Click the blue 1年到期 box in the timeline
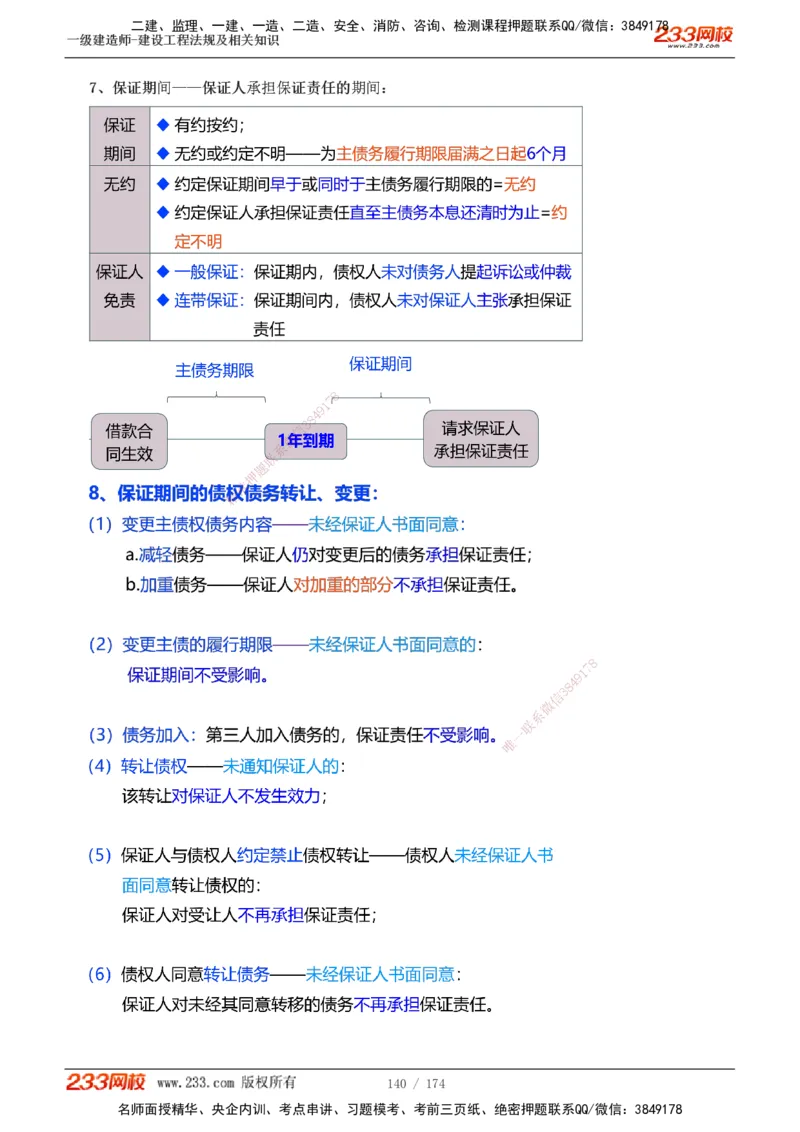The image size is (800, 1132). 305,440
